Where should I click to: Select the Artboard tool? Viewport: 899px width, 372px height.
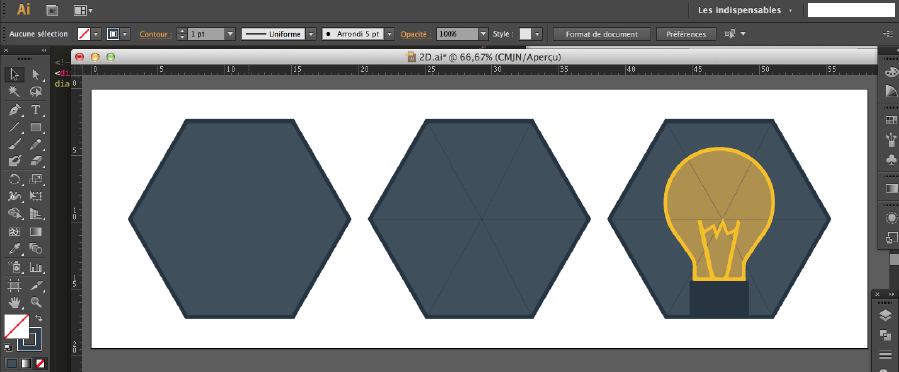[15, 285]
